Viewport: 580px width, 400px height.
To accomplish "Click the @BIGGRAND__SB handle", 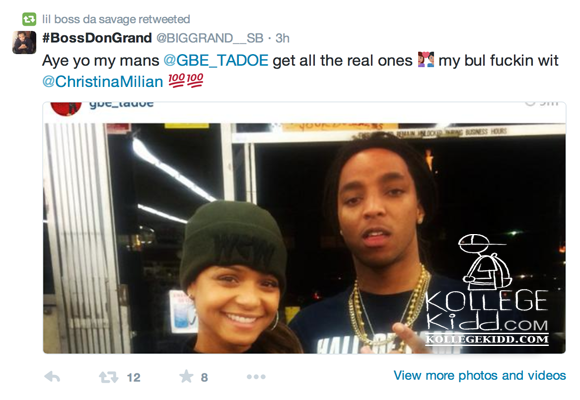I will pyautogui.click(x=210, y=38).
